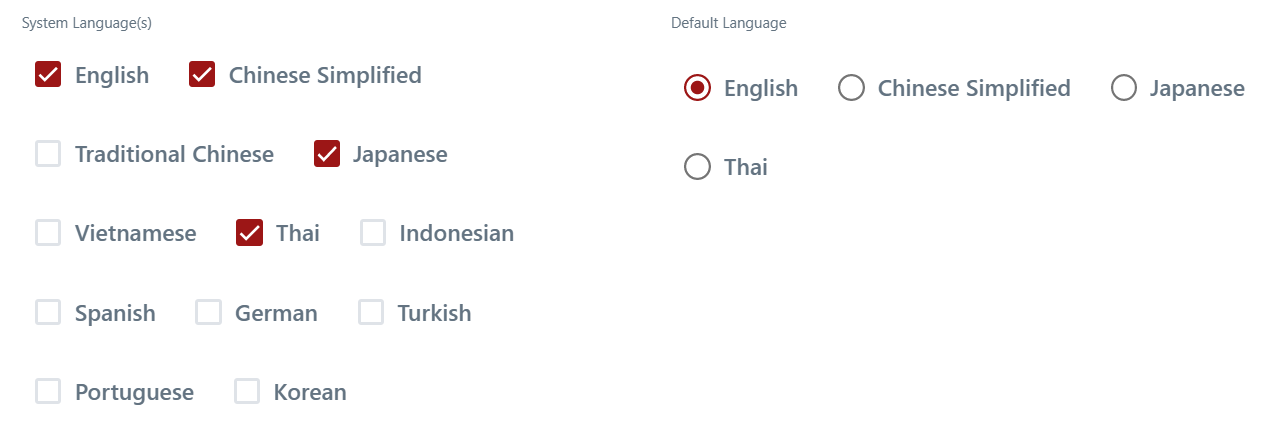Enable the Spanish language checkbox
The height and width of the screenshot is (432, 1266).
point(48,313)
